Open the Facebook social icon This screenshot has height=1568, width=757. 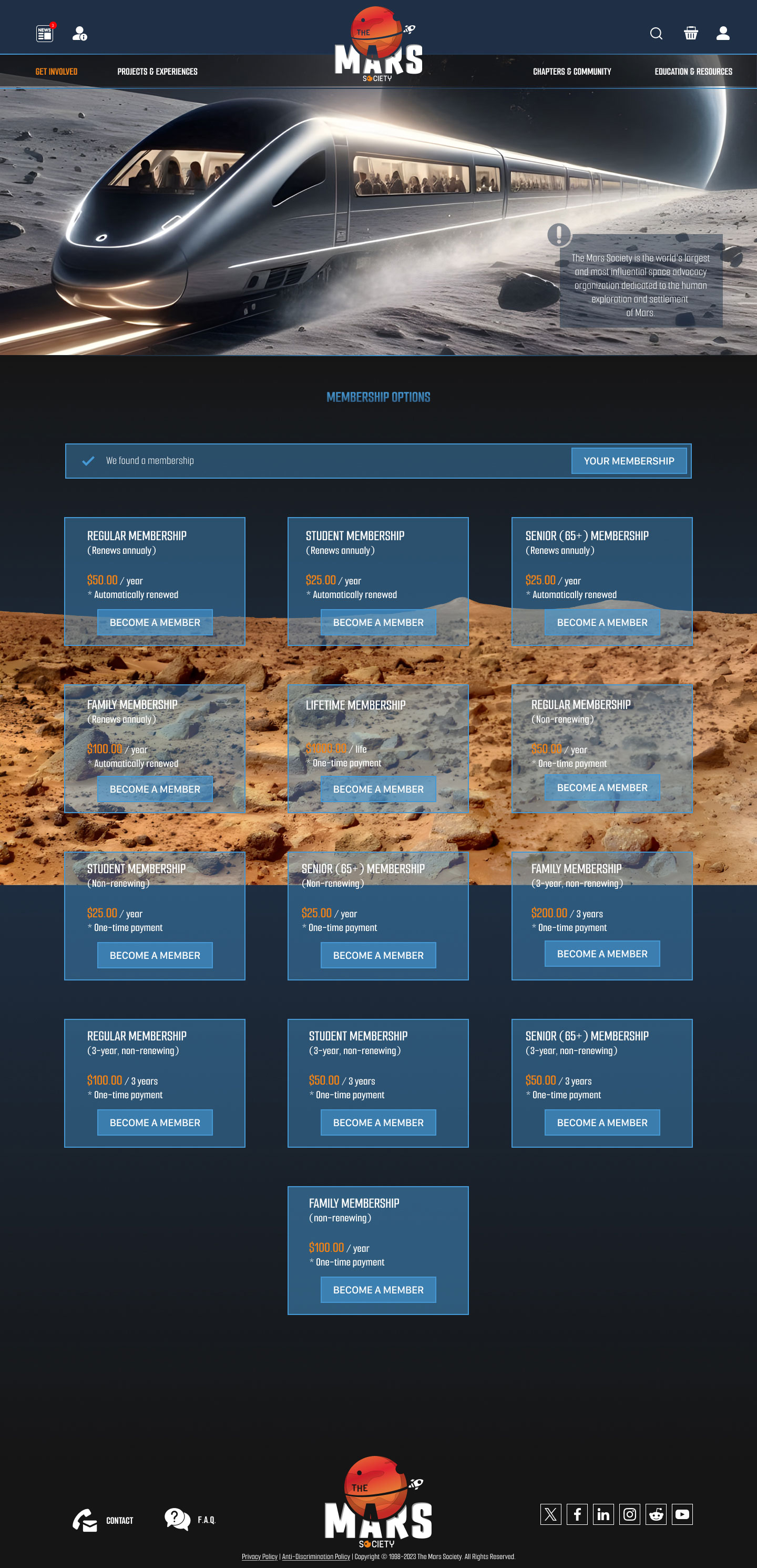click(577, 1514)
